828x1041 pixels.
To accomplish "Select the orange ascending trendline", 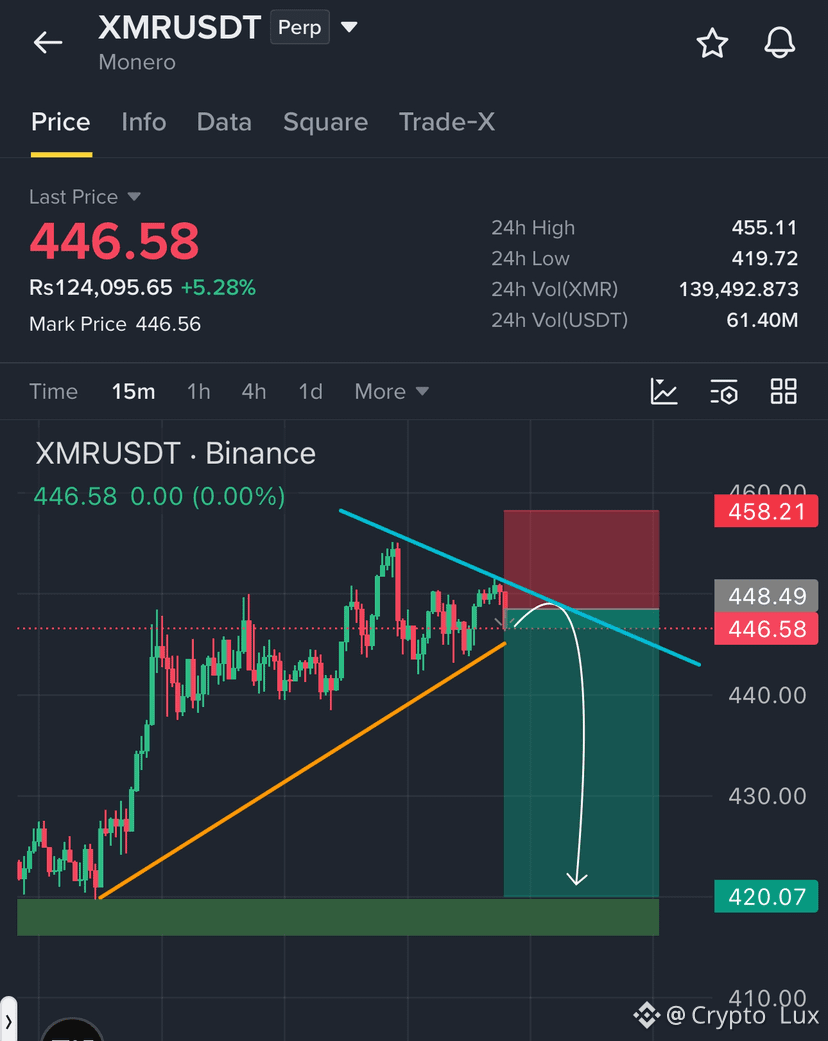I will pyautogui.click(x=302, y=770).
